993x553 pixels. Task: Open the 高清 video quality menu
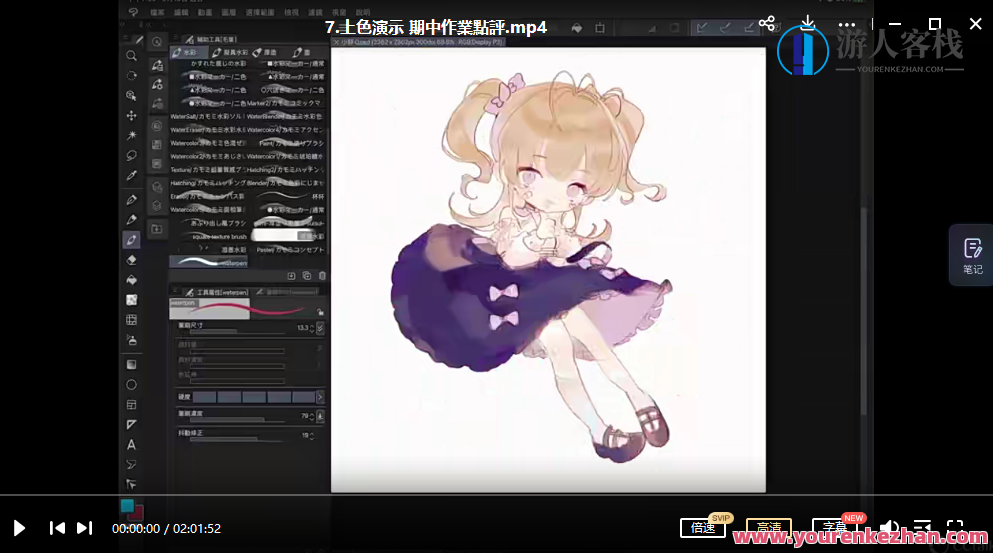[x=768, y=528]
